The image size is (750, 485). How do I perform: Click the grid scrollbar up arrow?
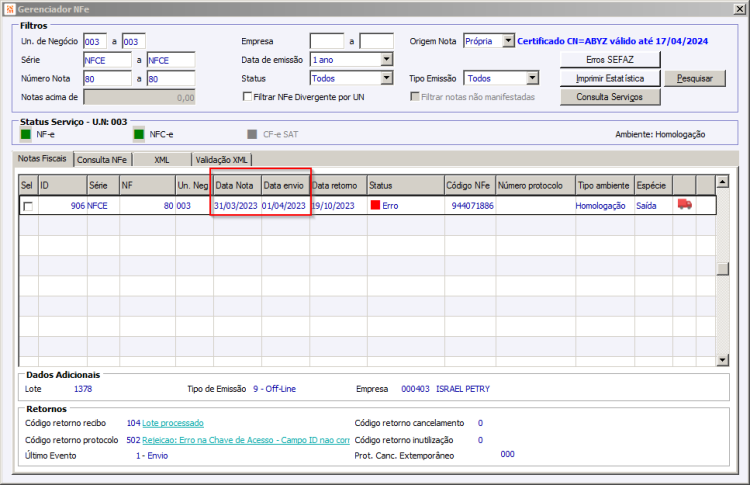[x=722, y=181]
